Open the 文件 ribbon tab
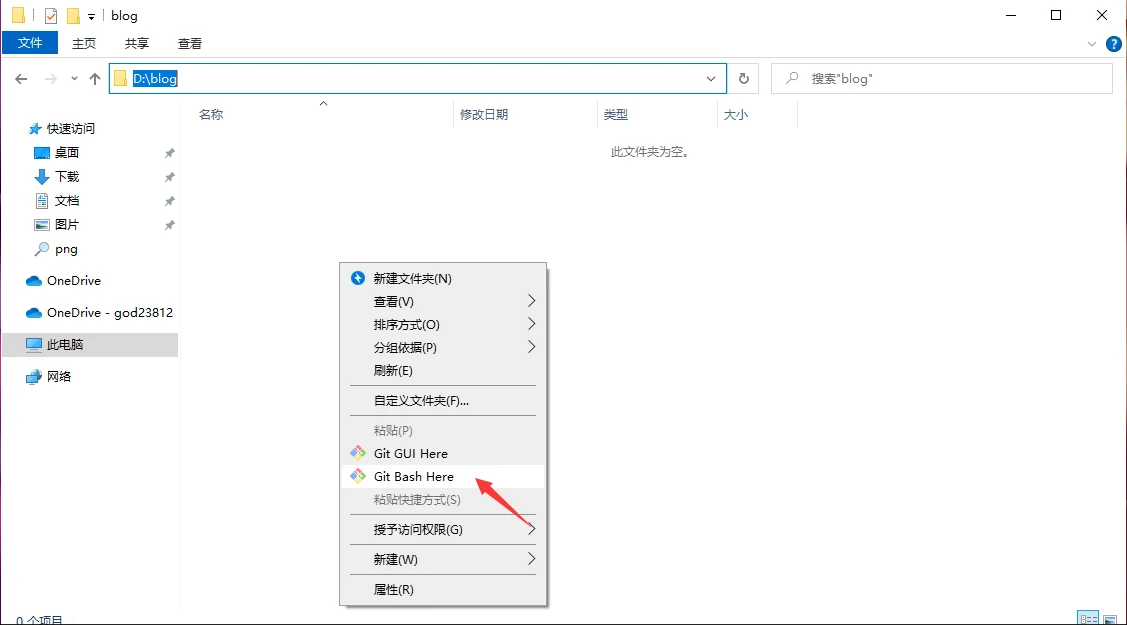This screenshot has height=625, width=1127. 30,43
